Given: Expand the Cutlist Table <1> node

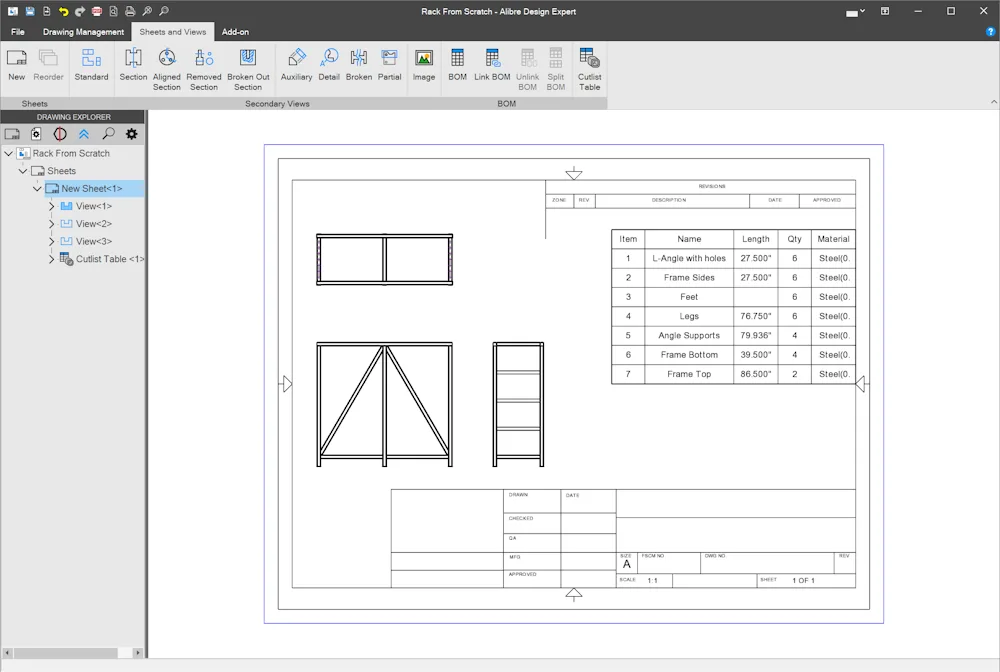Looking at the screenshot, I should [x=52, y=259].
